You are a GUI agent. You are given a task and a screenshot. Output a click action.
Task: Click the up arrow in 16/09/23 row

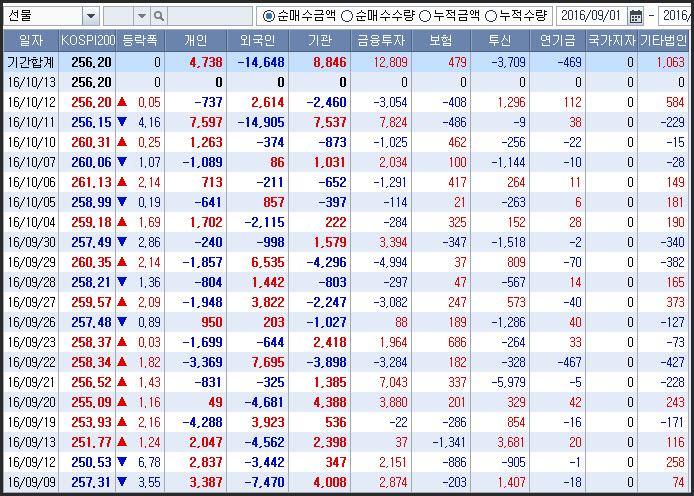122,342
